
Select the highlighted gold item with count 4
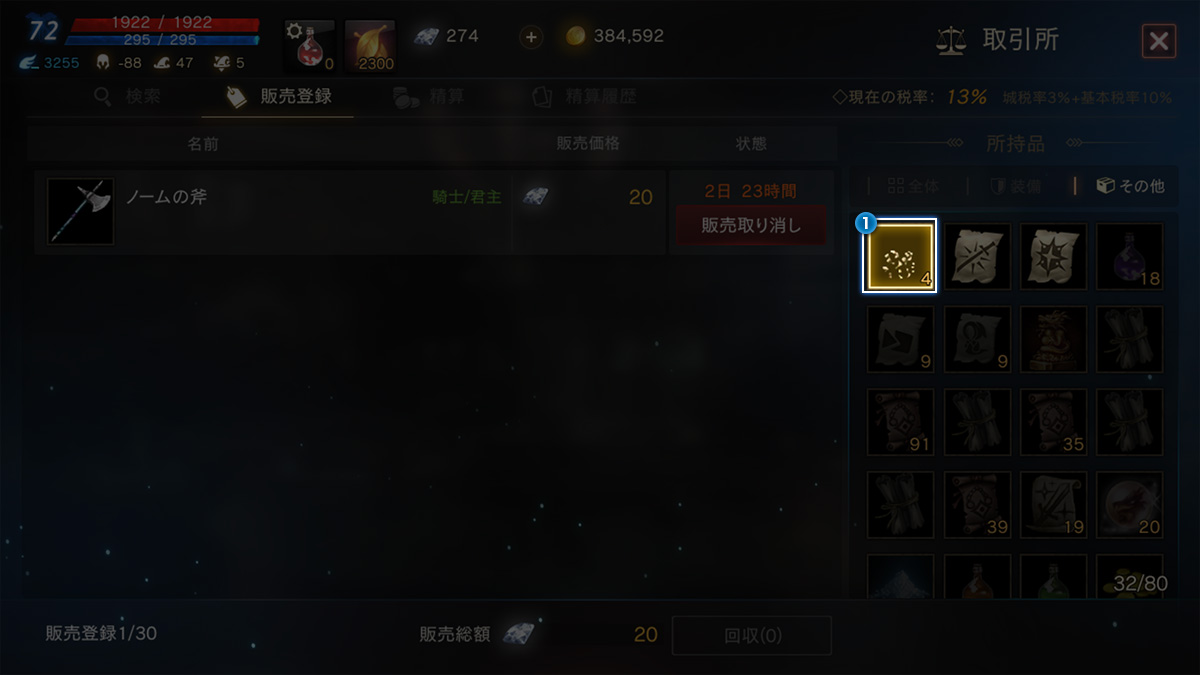point(900,256)
